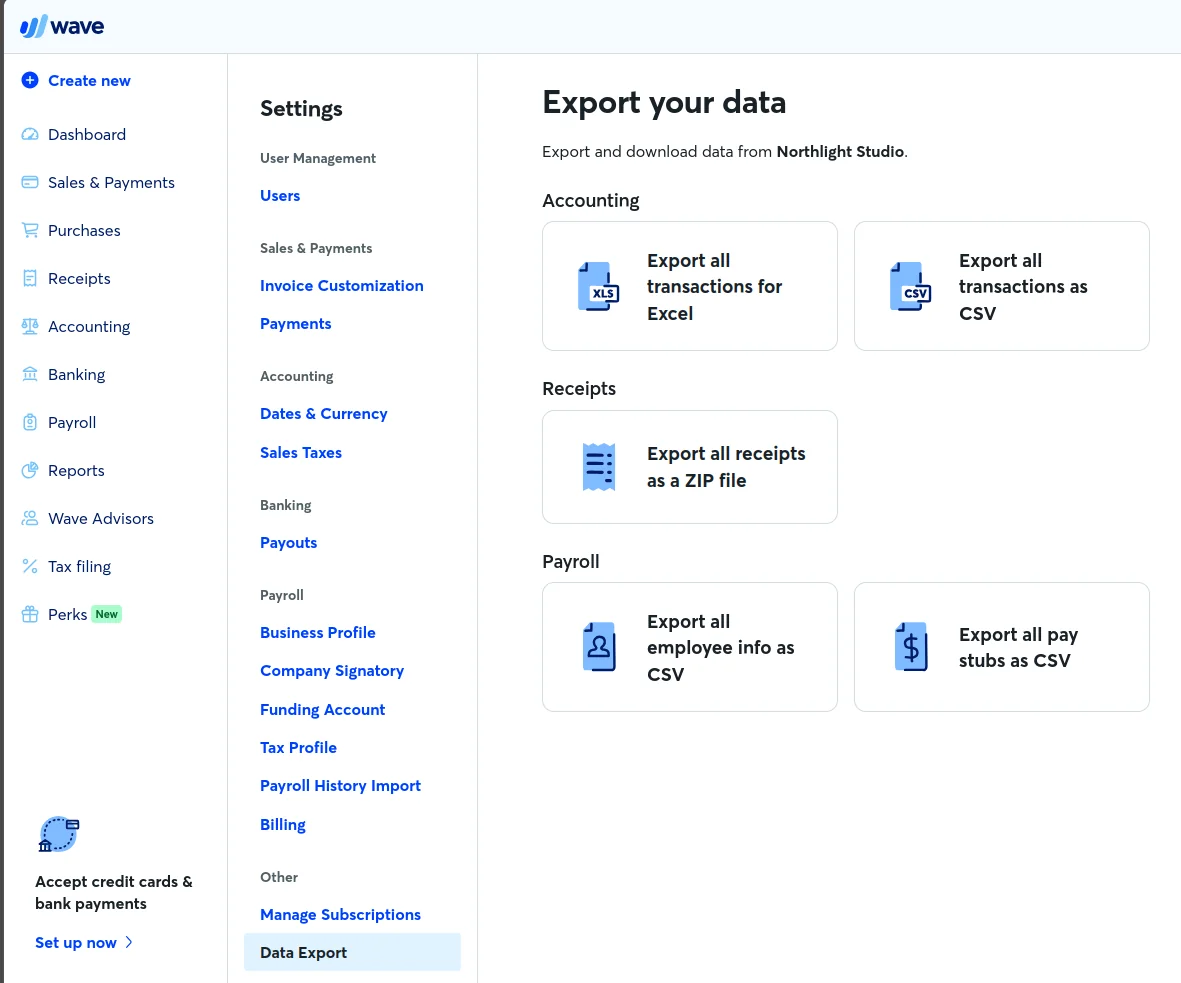
Task: Go to Sales & Payments
Action: (111, 182)
